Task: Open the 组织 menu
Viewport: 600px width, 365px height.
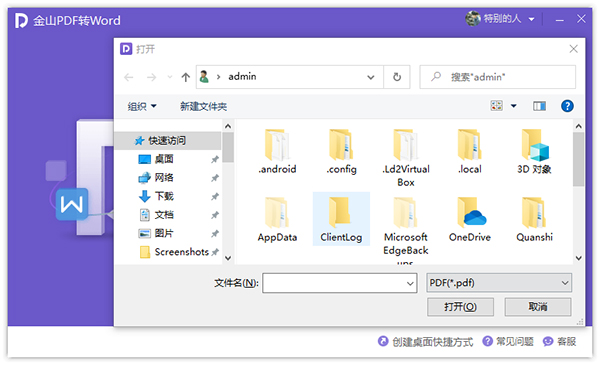Action: click(142, 106)
